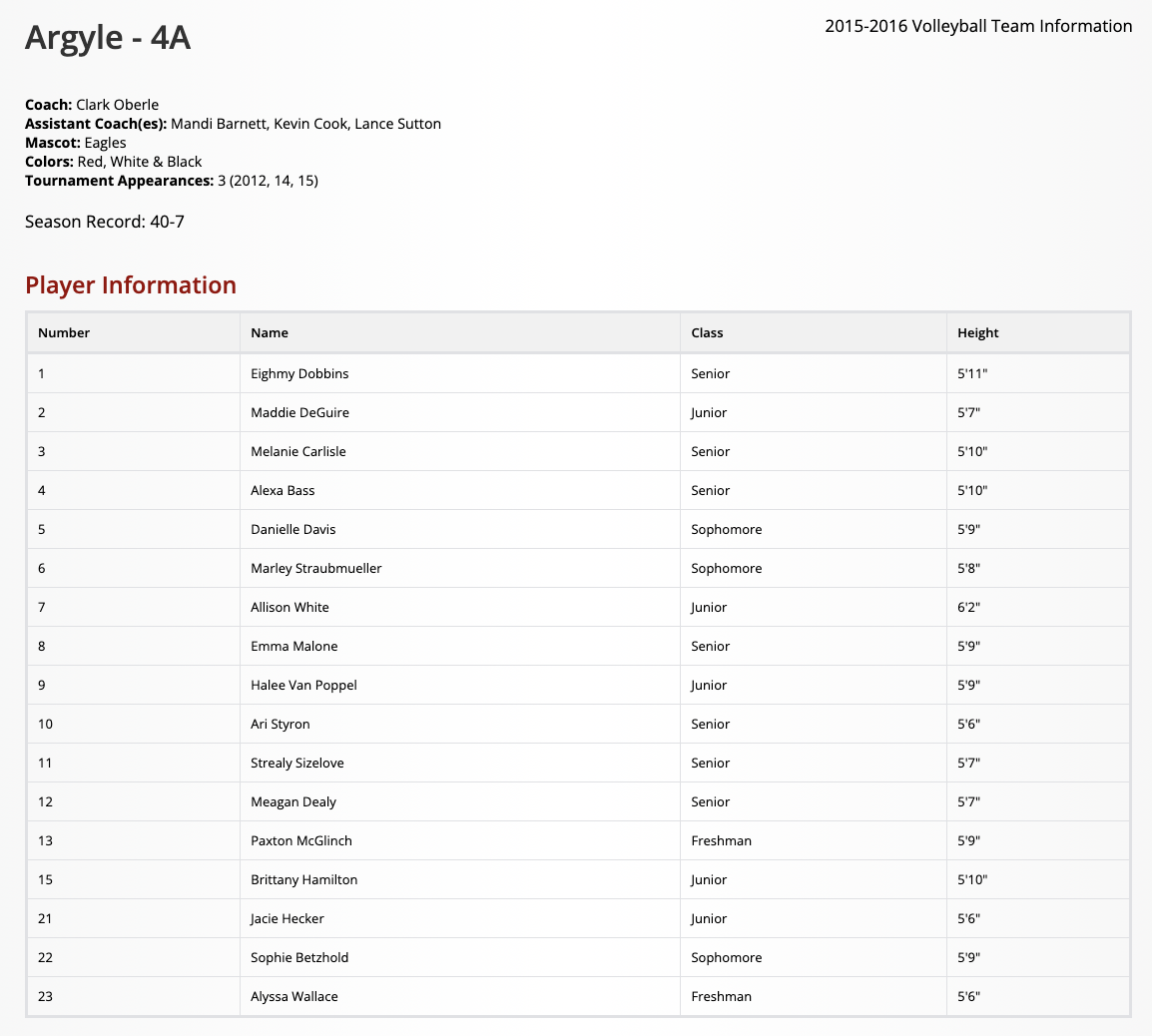Click the Name column header
Screen dimensions: 1152x1036
270,332
